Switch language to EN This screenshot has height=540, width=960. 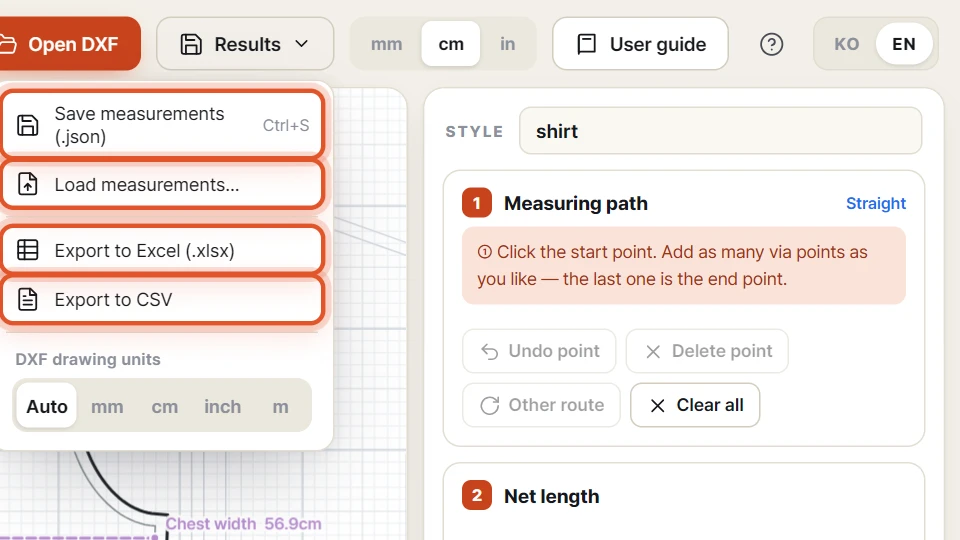[x=904, y=44]
